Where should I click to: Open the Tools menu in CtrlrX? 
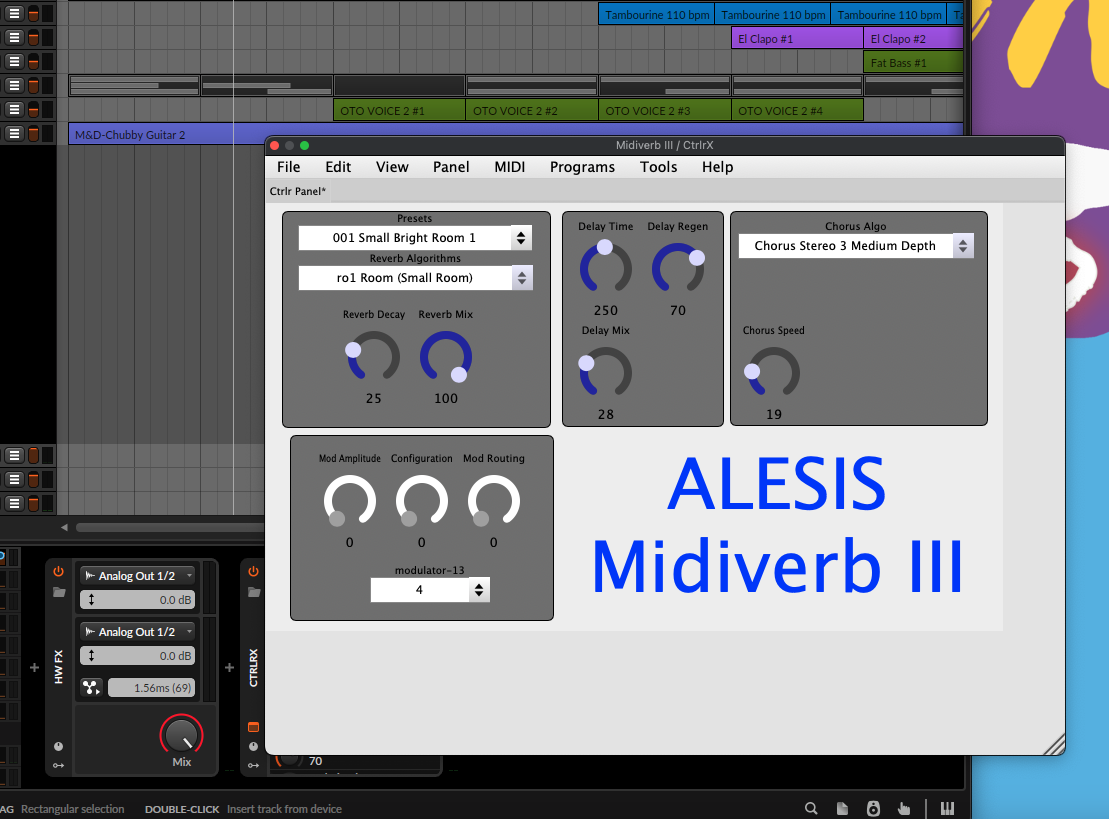tap(658, 167)
